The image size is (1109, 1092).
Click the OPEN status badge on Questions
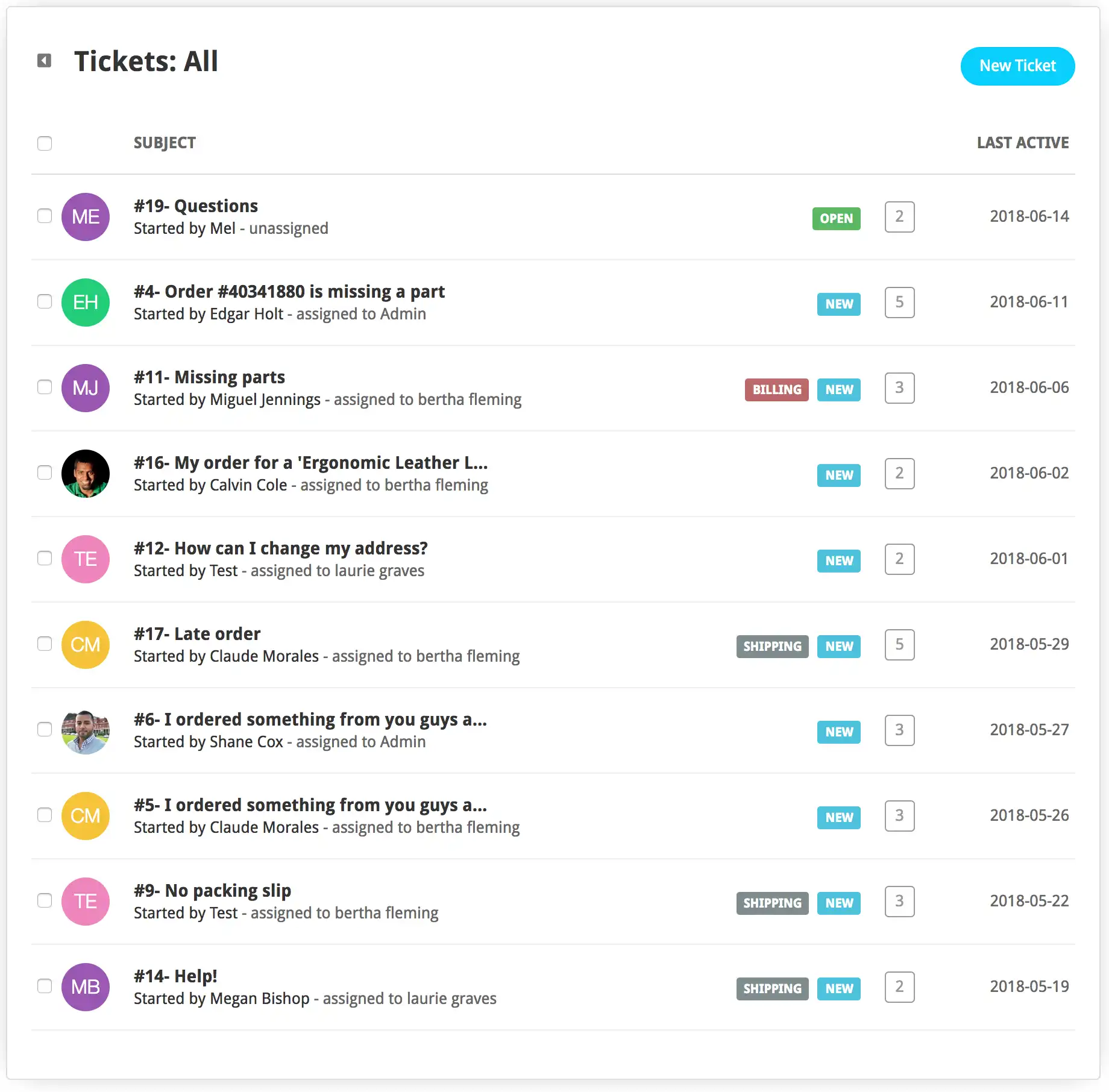point(836,218)
